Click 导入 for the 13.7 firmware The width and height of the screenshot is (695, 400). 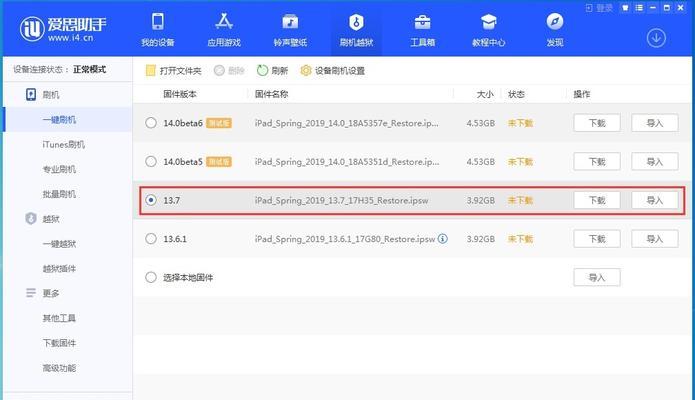655,200
